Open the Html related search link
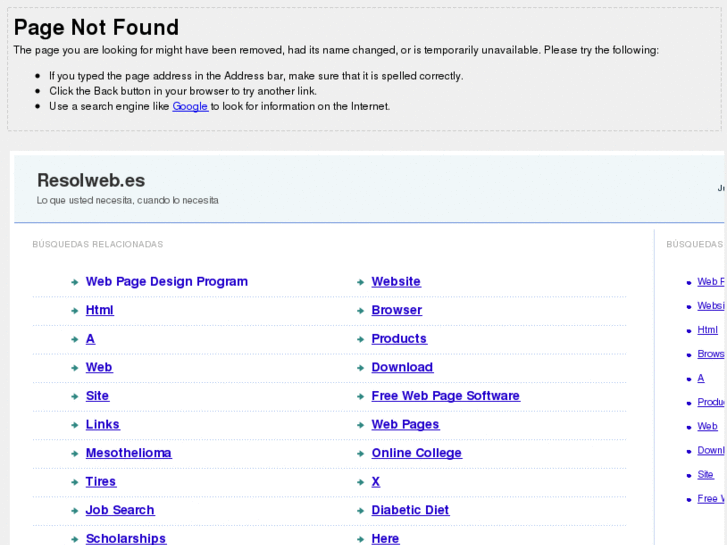The image size is (727, 545). (x=99, y=310)
